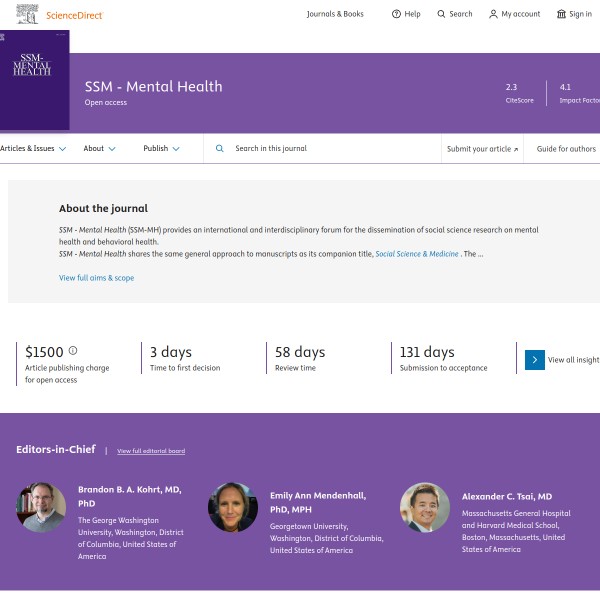The image size is (600, 600).
Task: Click Submit your article link
Action: (x=482, y=149)
